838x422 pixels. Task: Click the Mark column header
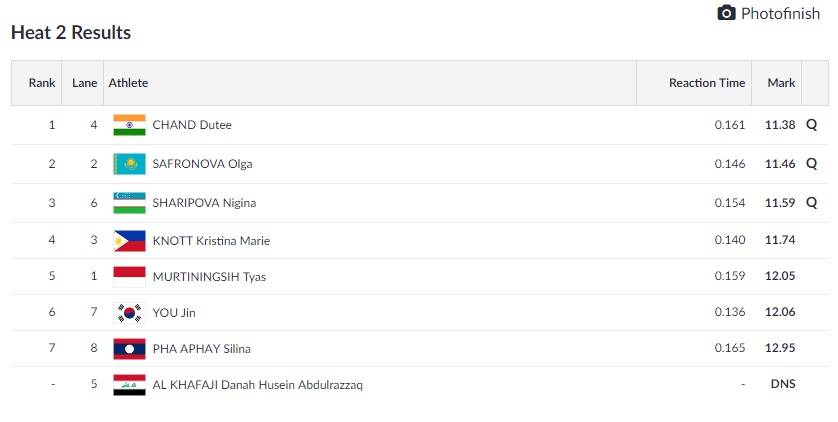tap(780, 83)
